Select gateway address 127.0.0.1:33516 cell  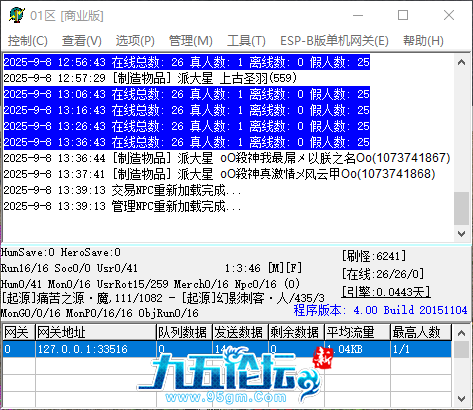pyautogui.click(x=96, y=349)
